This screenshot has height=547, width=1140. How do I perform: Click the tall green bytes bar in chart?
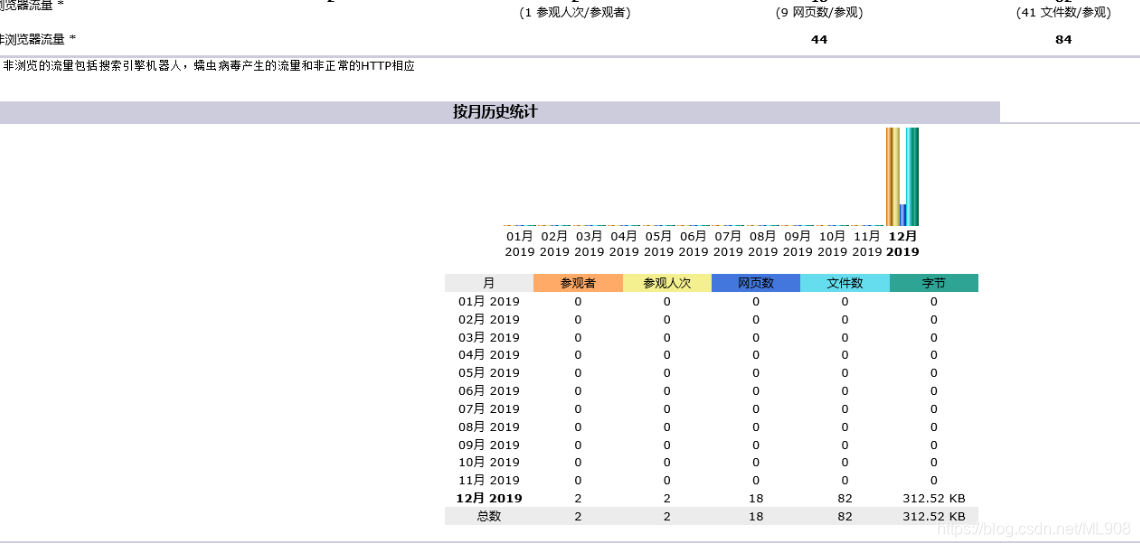point(915,177)
